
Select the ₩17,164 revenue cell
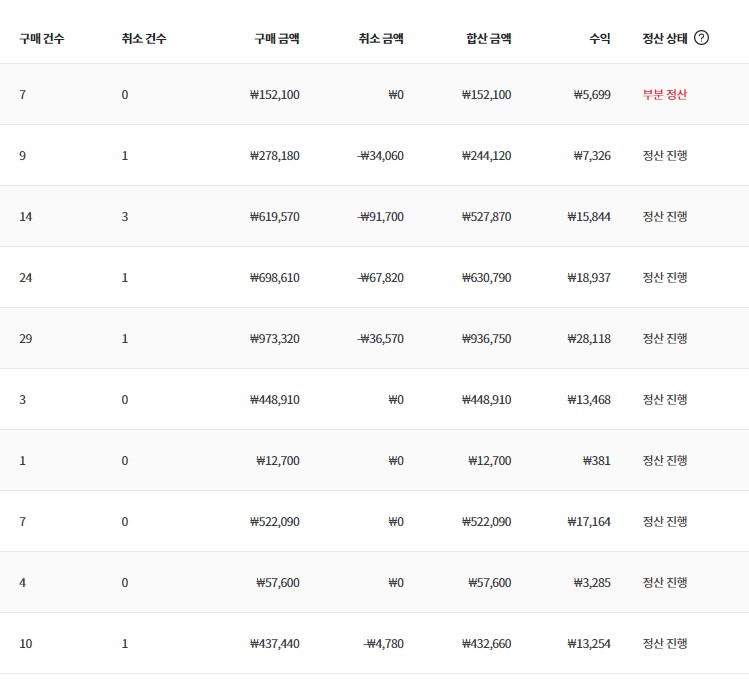(x=592, y=522)
